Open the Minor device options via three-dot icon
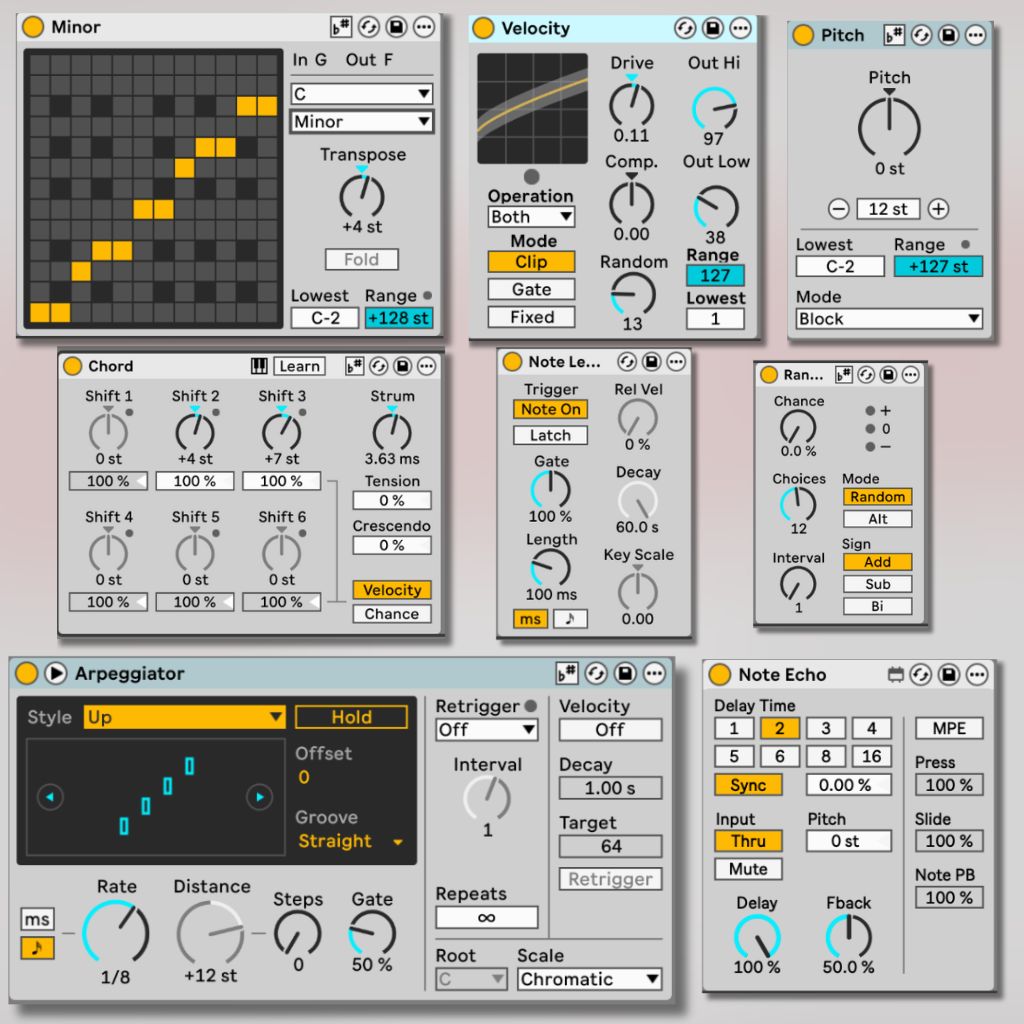The height and width of the screenshot is (1024, 1024). (x=423, y=27)
